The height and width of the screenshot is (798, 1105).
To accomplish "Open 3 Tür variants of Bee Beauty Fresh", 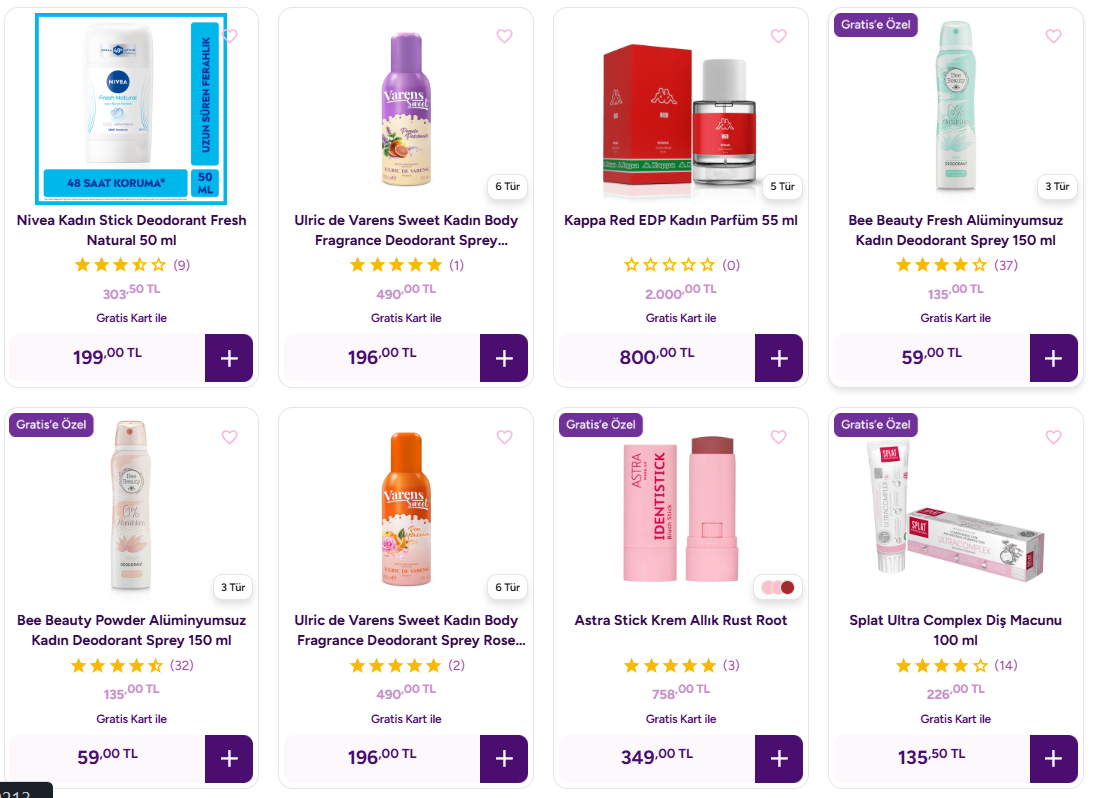I will (x=1056, y=186).
